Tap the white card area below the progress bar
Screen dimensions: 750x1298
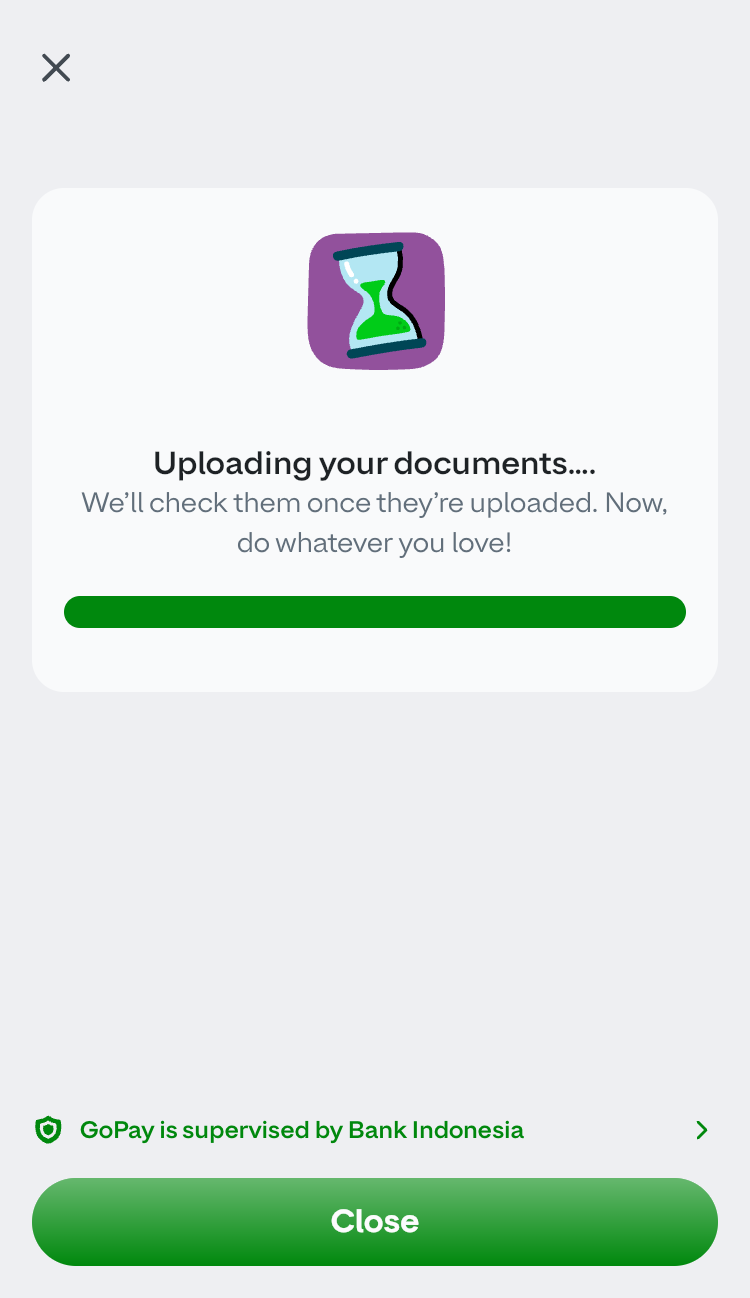point(375,660)
